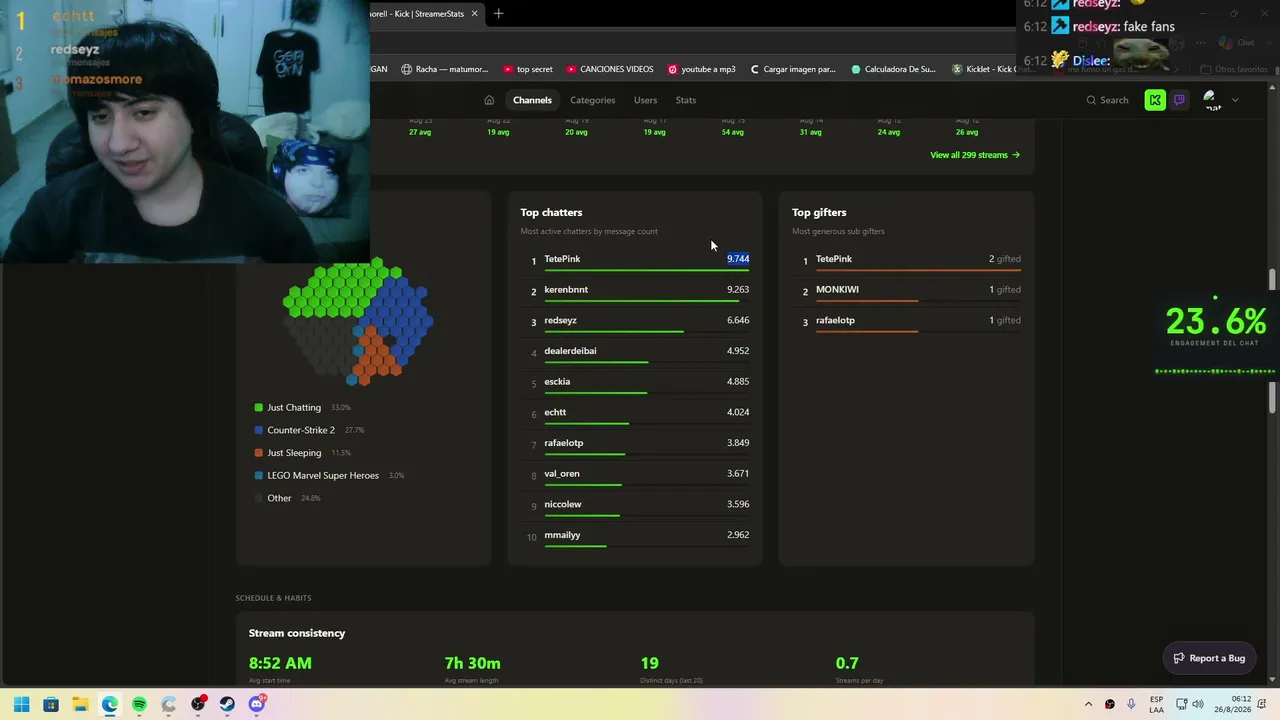Go to the StreamerStats home icon
This screenshot has width=1280, height=720.
(x=489, y=100)
